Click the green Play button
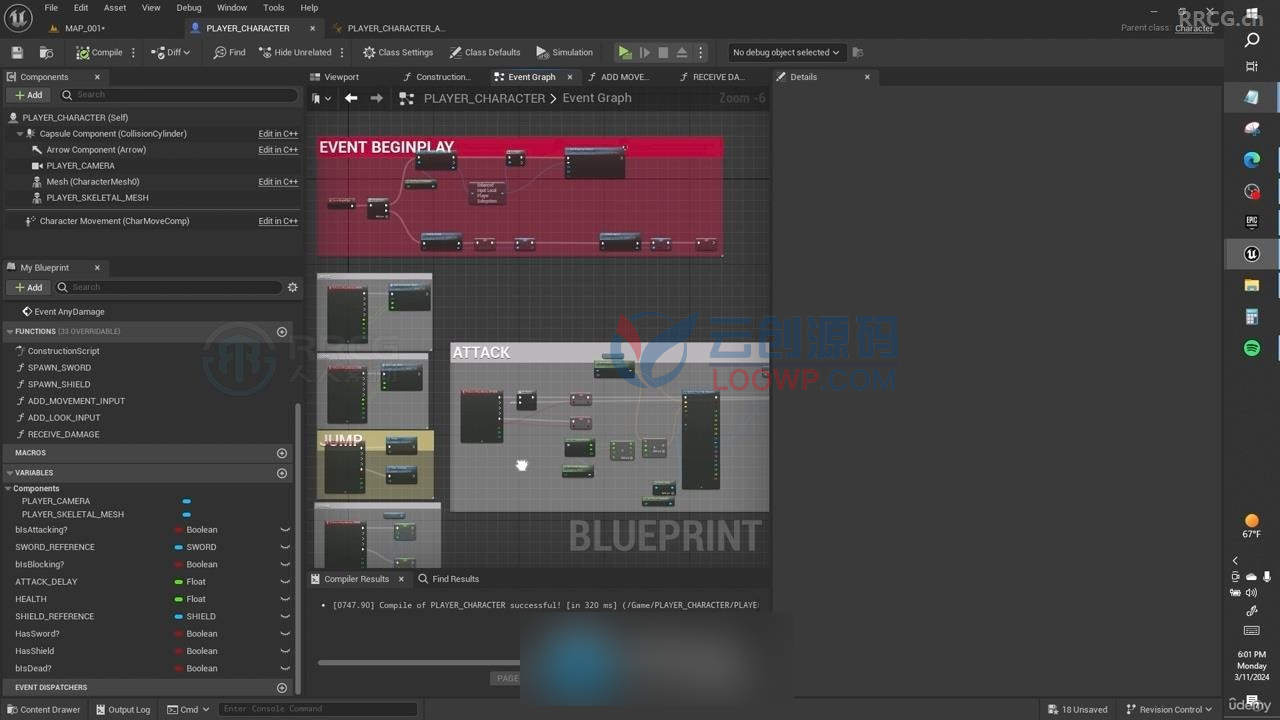The image size is (1280, 720). tap(625, 52)
